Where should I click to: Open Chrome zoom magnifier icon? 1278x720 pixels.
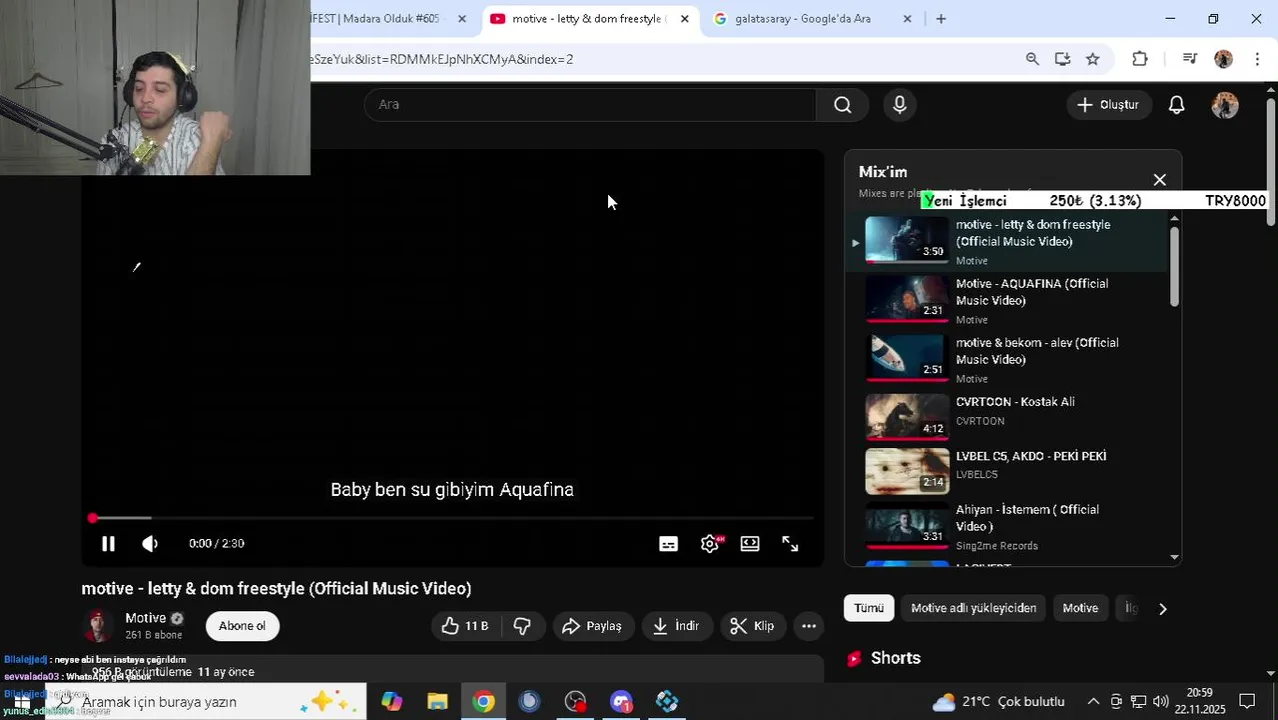point(1032,59)
